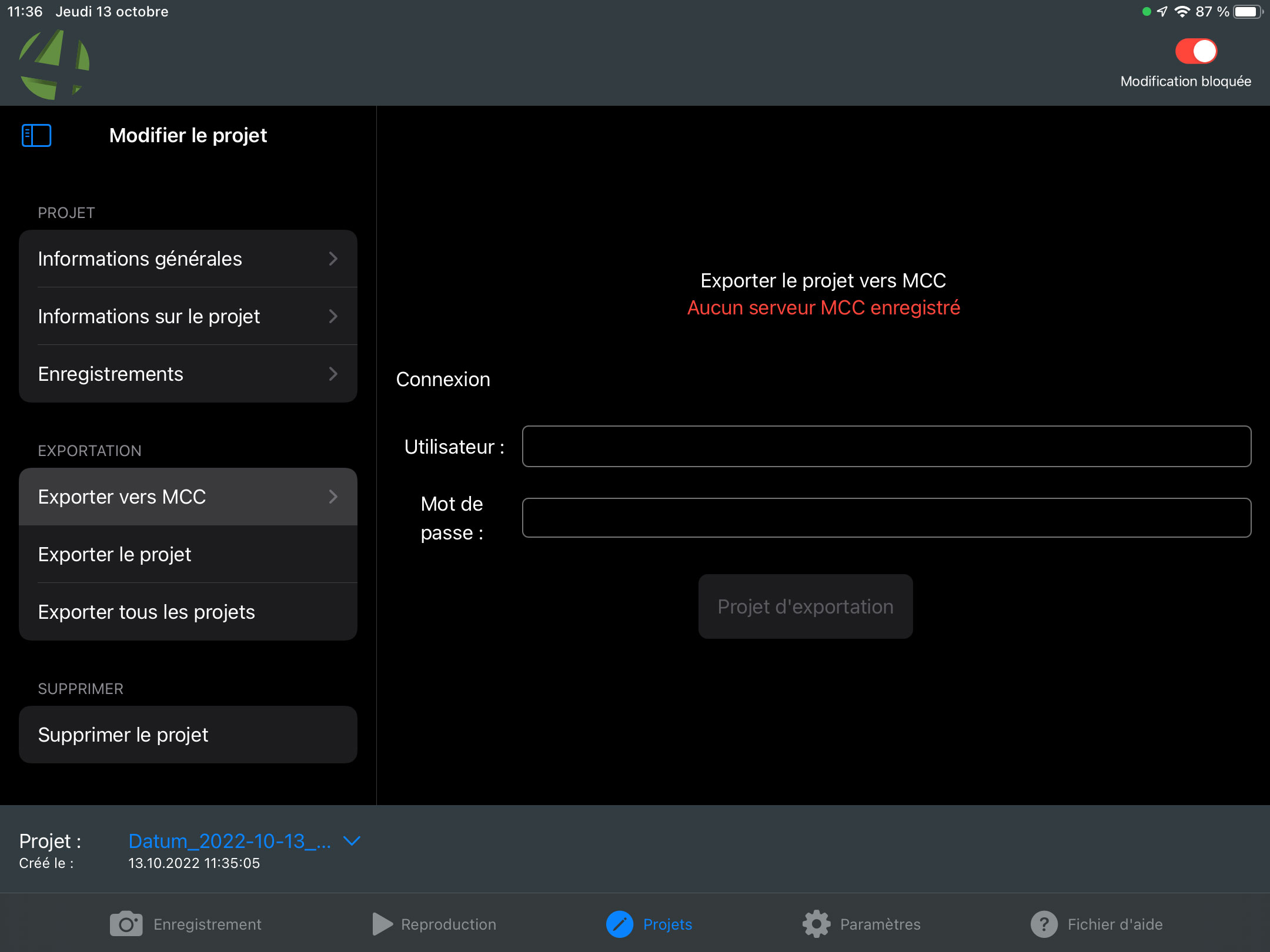
Task: Expand the project selector dropdown chevron
Action: click(352, 841)
